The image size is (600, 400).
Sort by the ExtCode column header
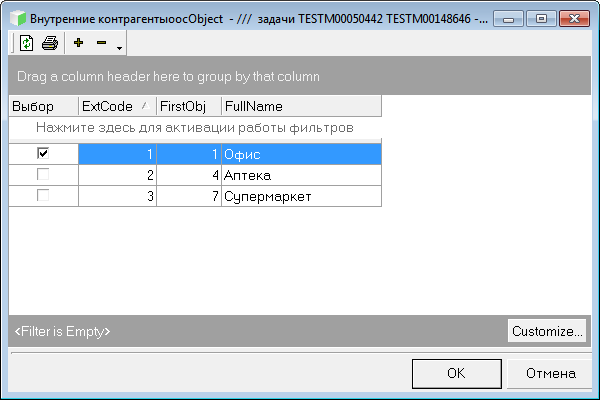pos(117,106)
